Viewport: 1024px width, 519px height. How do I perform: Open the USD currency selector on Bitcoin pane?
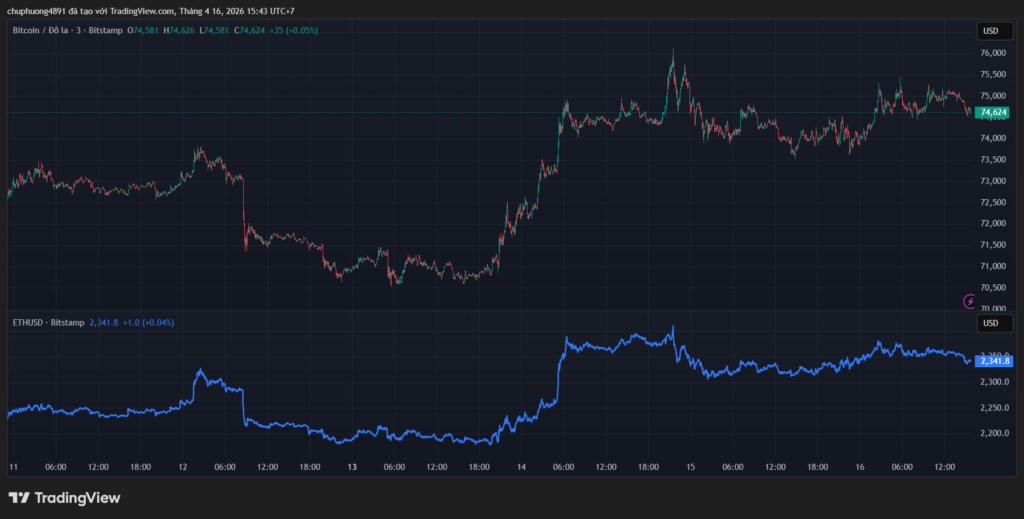pos(990,31)
